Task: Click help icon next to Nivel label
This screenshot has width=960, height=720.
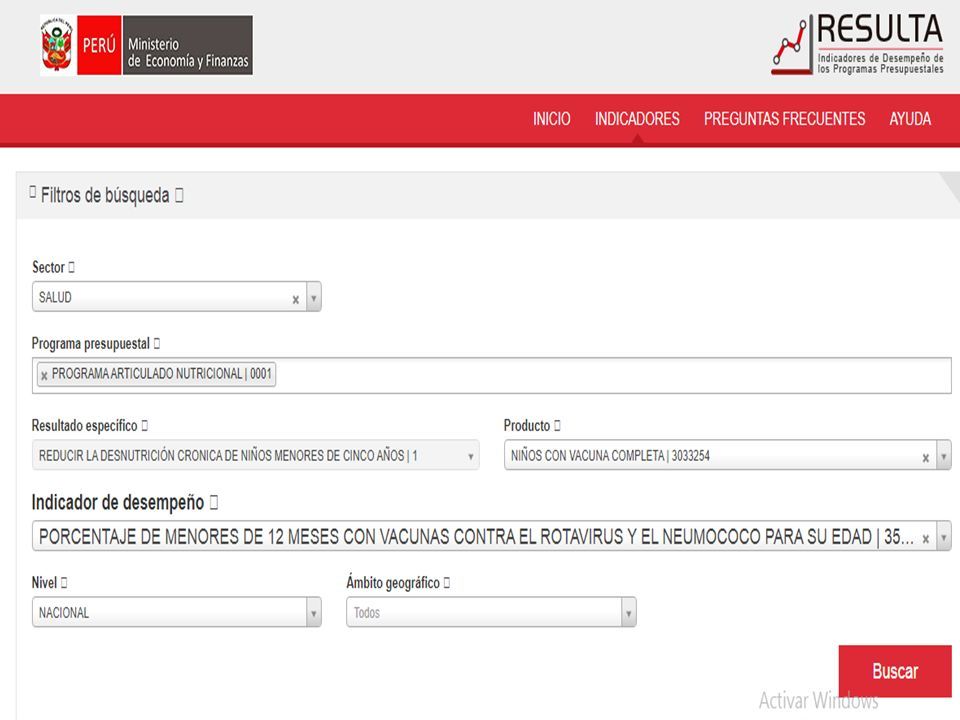Action: coord(64,582)
